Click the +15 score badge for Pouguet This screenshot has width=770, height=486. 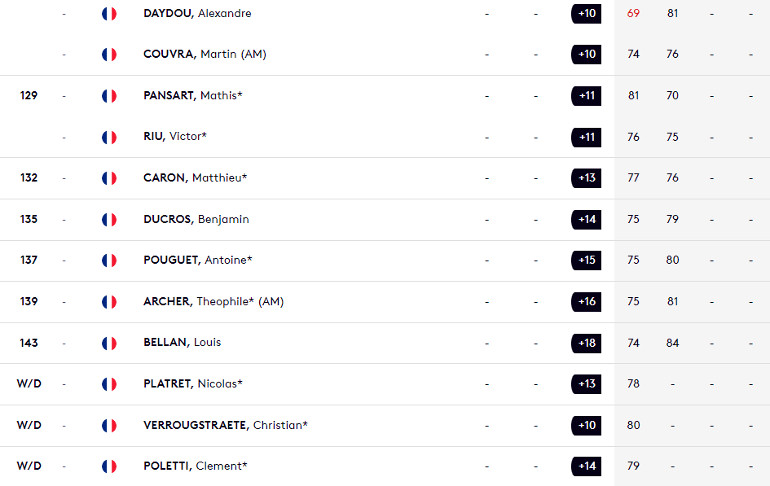tap(586, 260)
